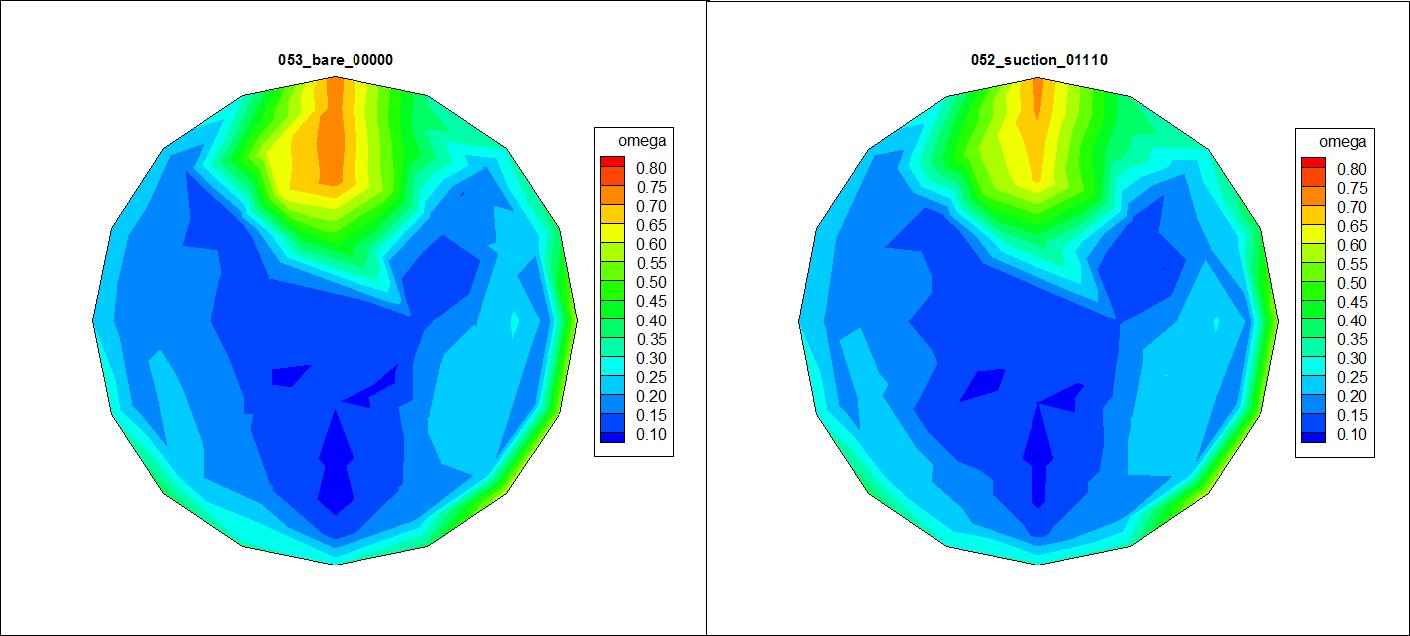Image resolution: width=1410 pixels, height=636 pixels.
Task: Select the 0.50 label in left legend
Action: 652,282
